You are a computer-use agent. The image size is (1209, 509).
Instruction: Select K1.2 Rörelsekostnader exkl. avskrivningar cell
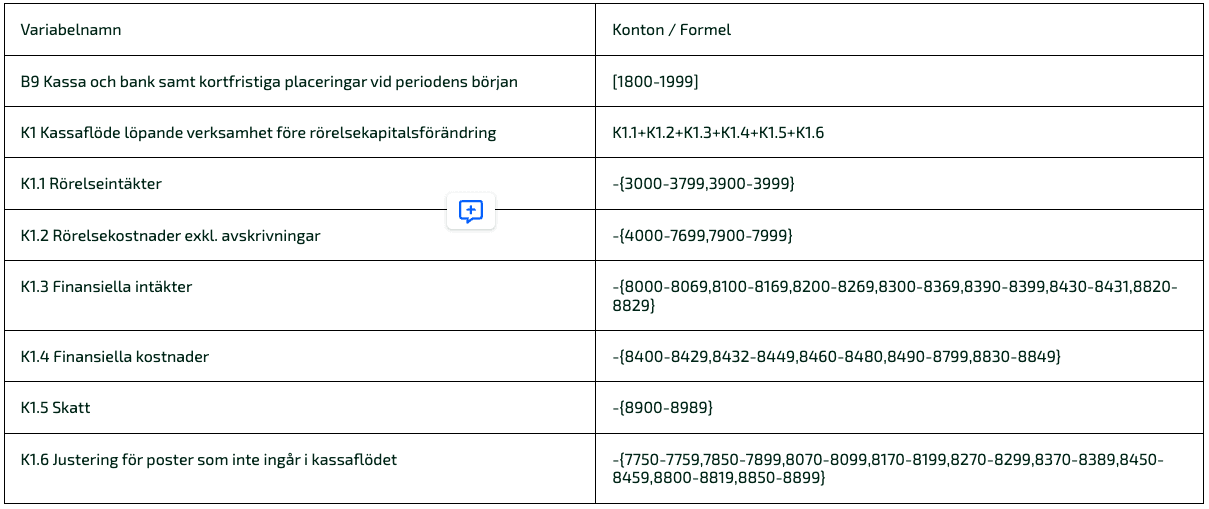300,235
